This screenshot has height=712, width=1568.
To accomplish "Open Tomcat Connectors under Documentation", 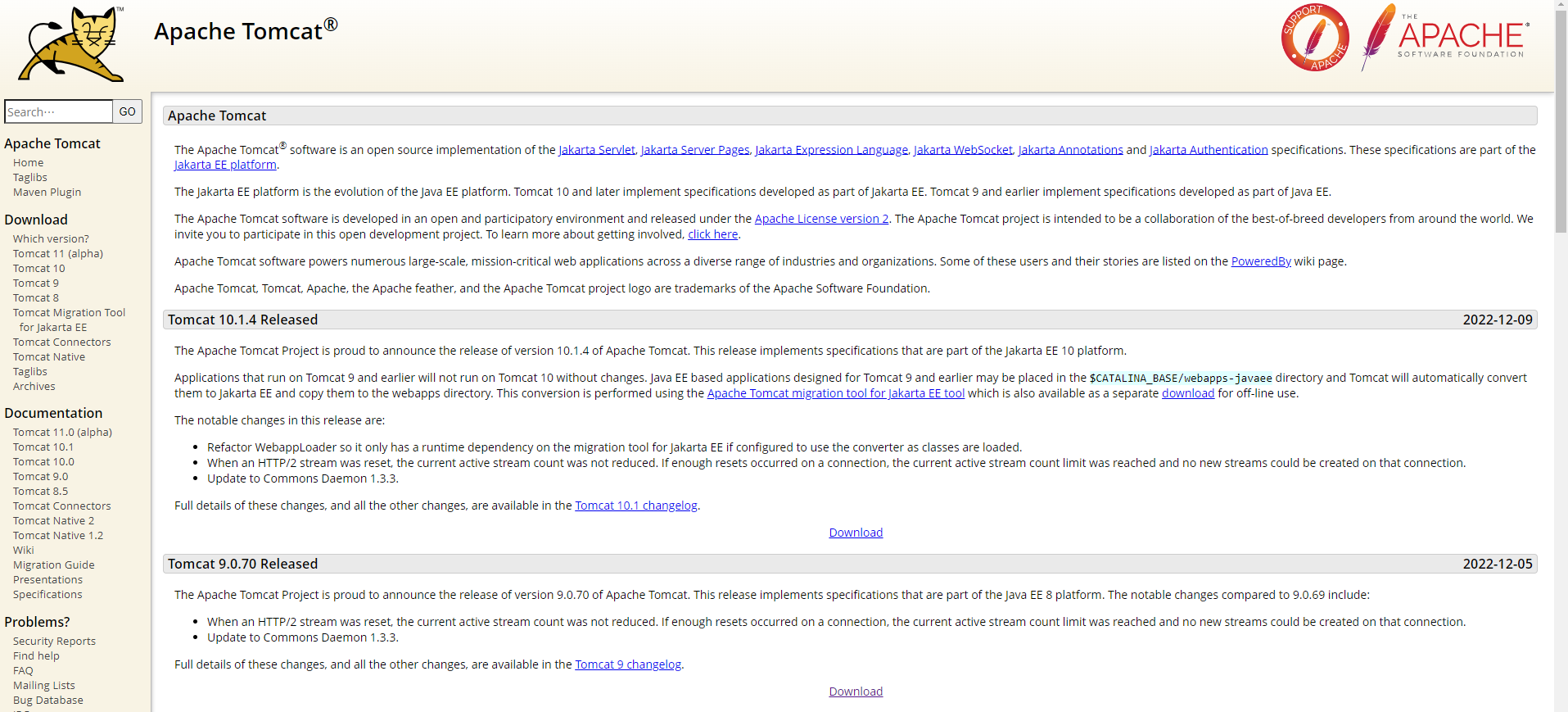I will pyautogui.click(x=62, y=506).
